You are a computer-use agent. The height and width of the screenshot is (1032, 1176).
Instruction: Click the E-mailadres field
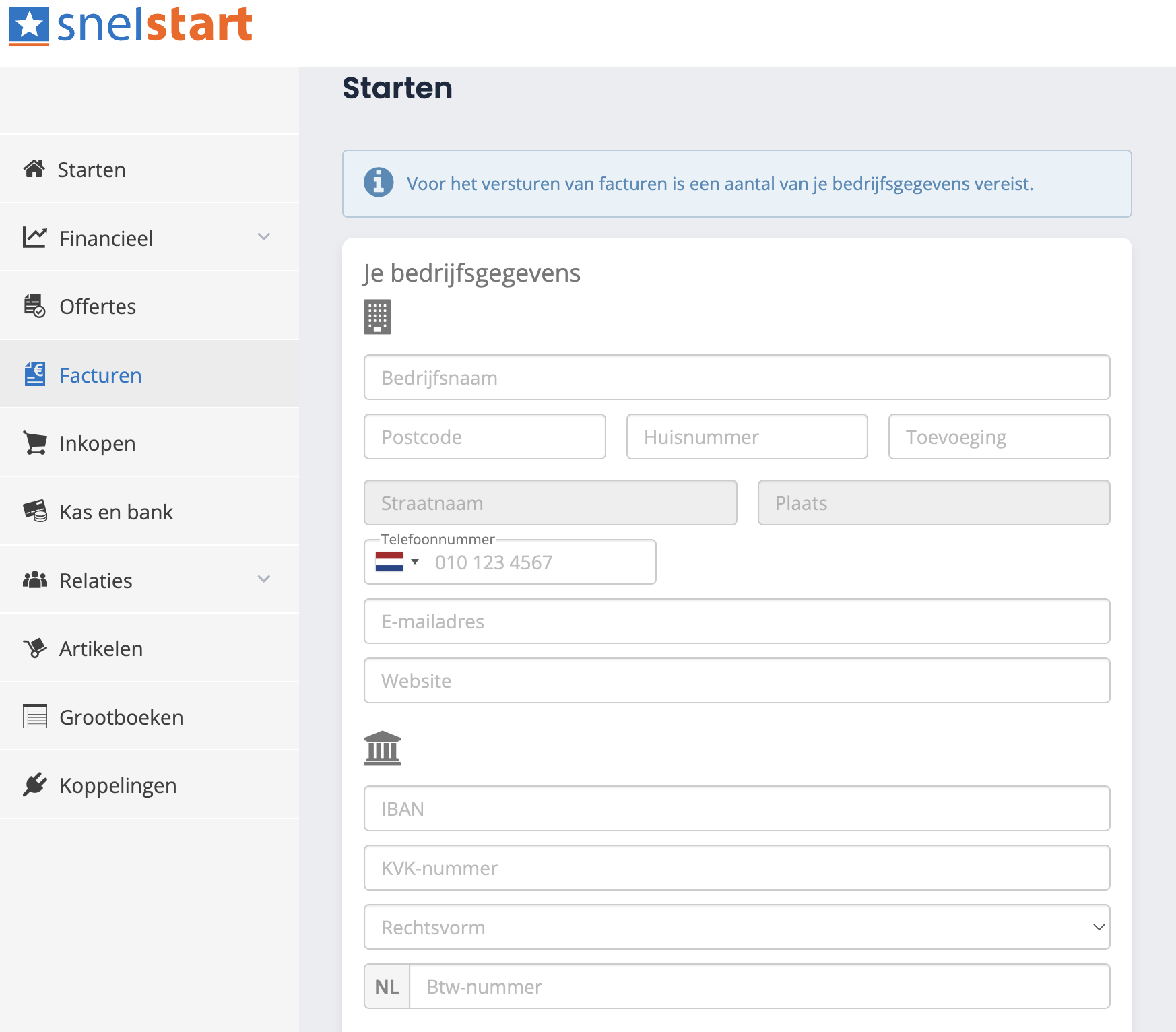click(737, 621)
